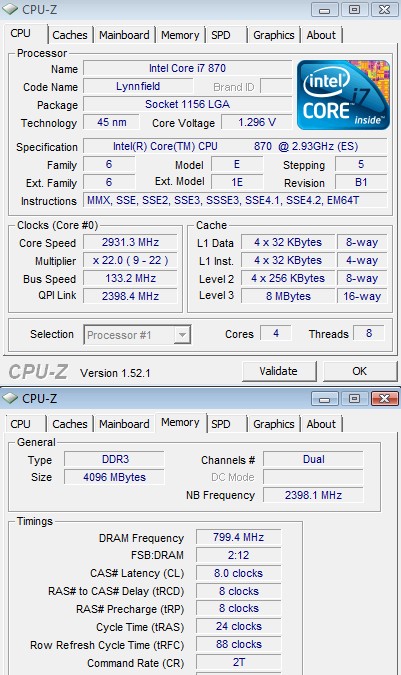Click the Multiplier value x 22.0 ( 9 - 22 )
This screenshot has width=401, height=675.
130,260
